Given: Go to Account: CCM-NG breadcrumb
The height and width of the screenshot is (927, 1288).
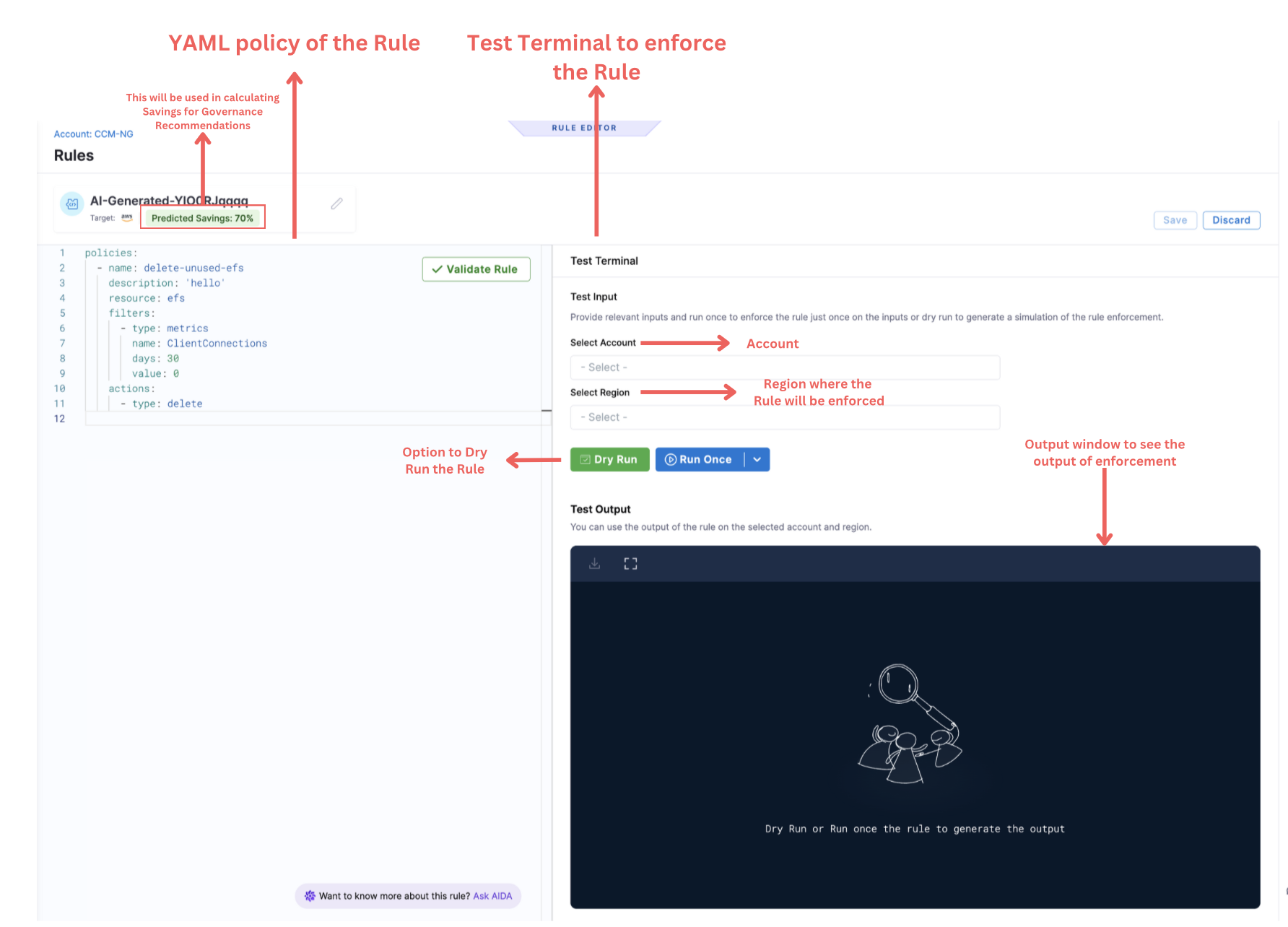Looking at the screenshot, I should tap(93, 134).
